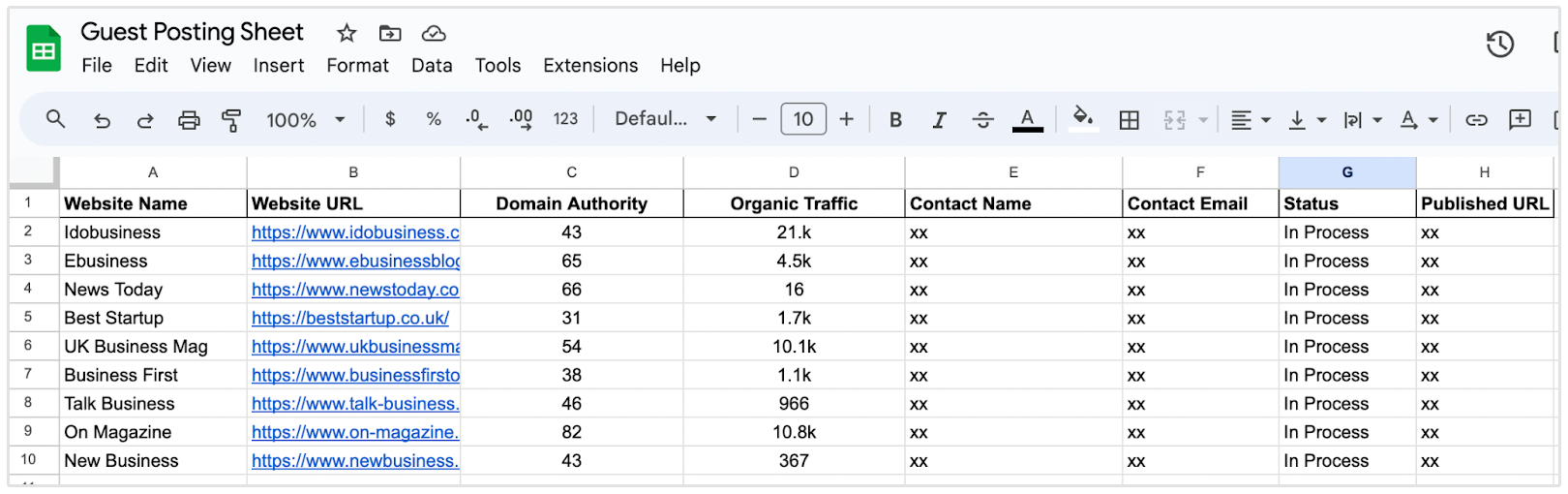The width and height of the screenshot is (1568, 494).
Task: Click the increase font size plus button
Action: coord(847,119)
